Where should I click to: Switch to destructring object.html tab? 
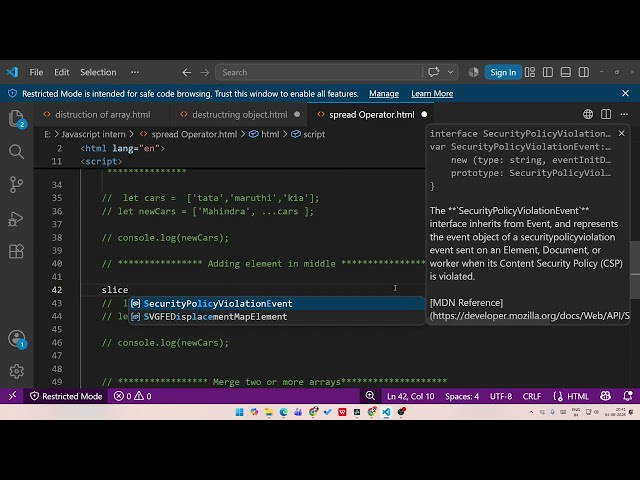[239, 115]
